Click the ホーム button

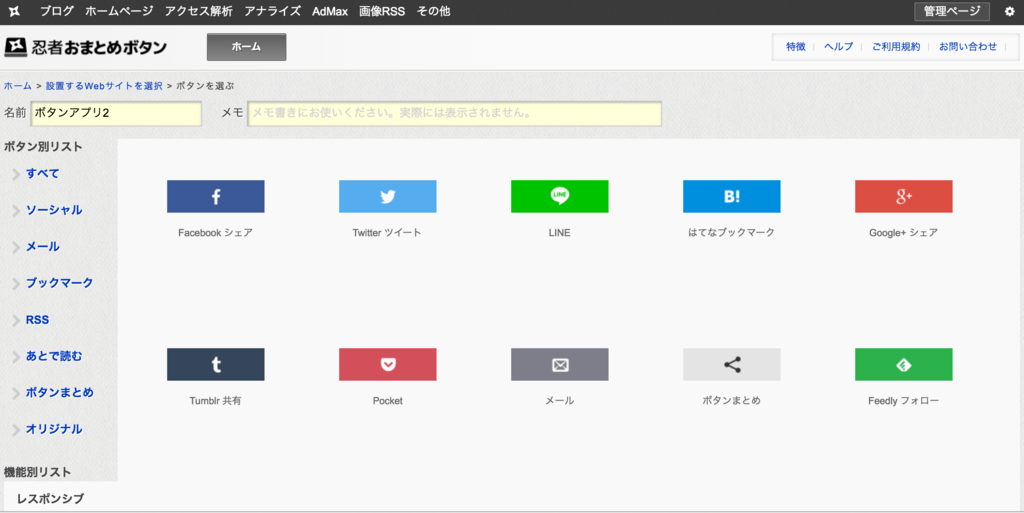(x=246, y=47)
